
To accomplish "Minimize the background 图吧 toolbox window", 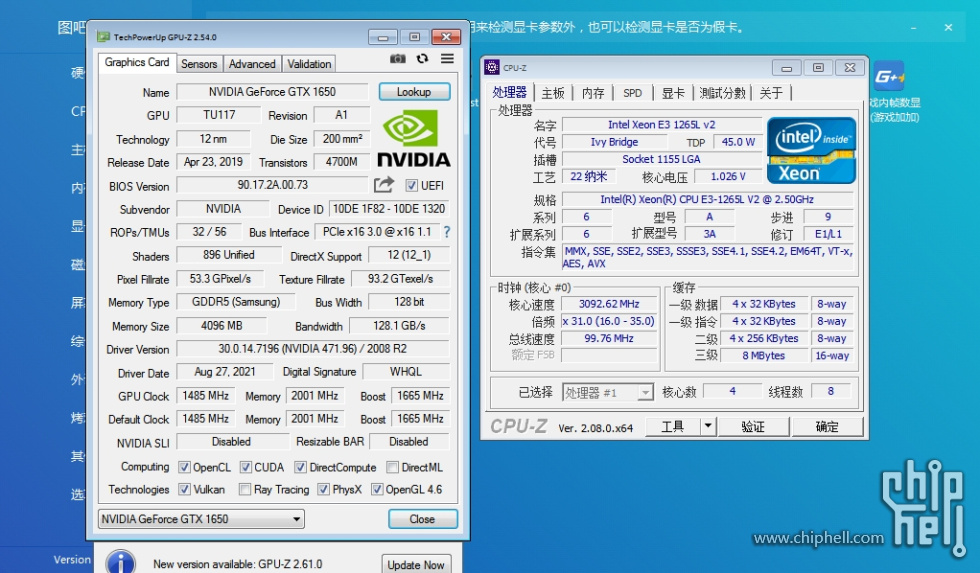I will (914, 27).
